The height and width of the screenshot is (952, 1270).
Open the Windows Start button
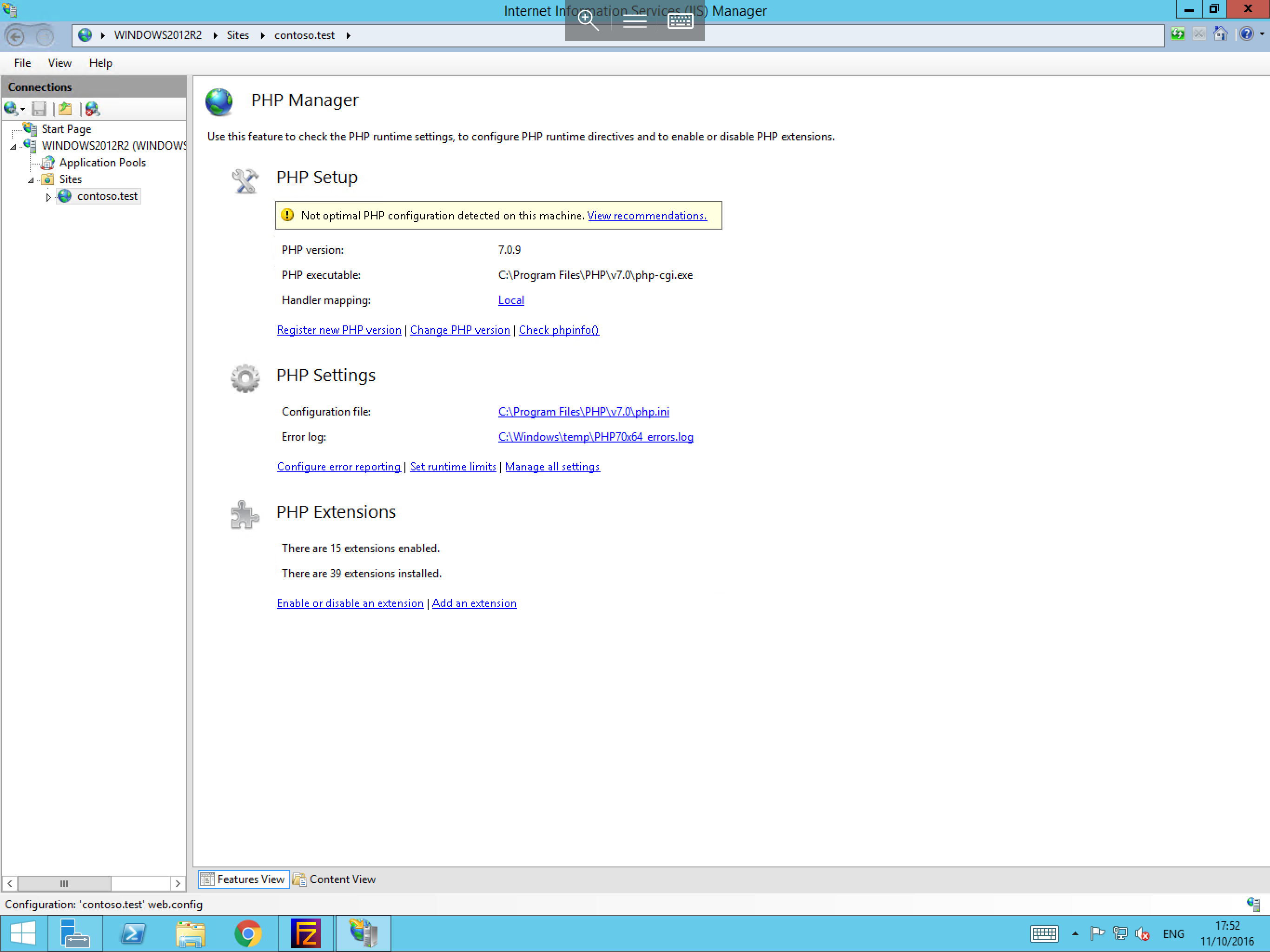(x=23, y=933)
